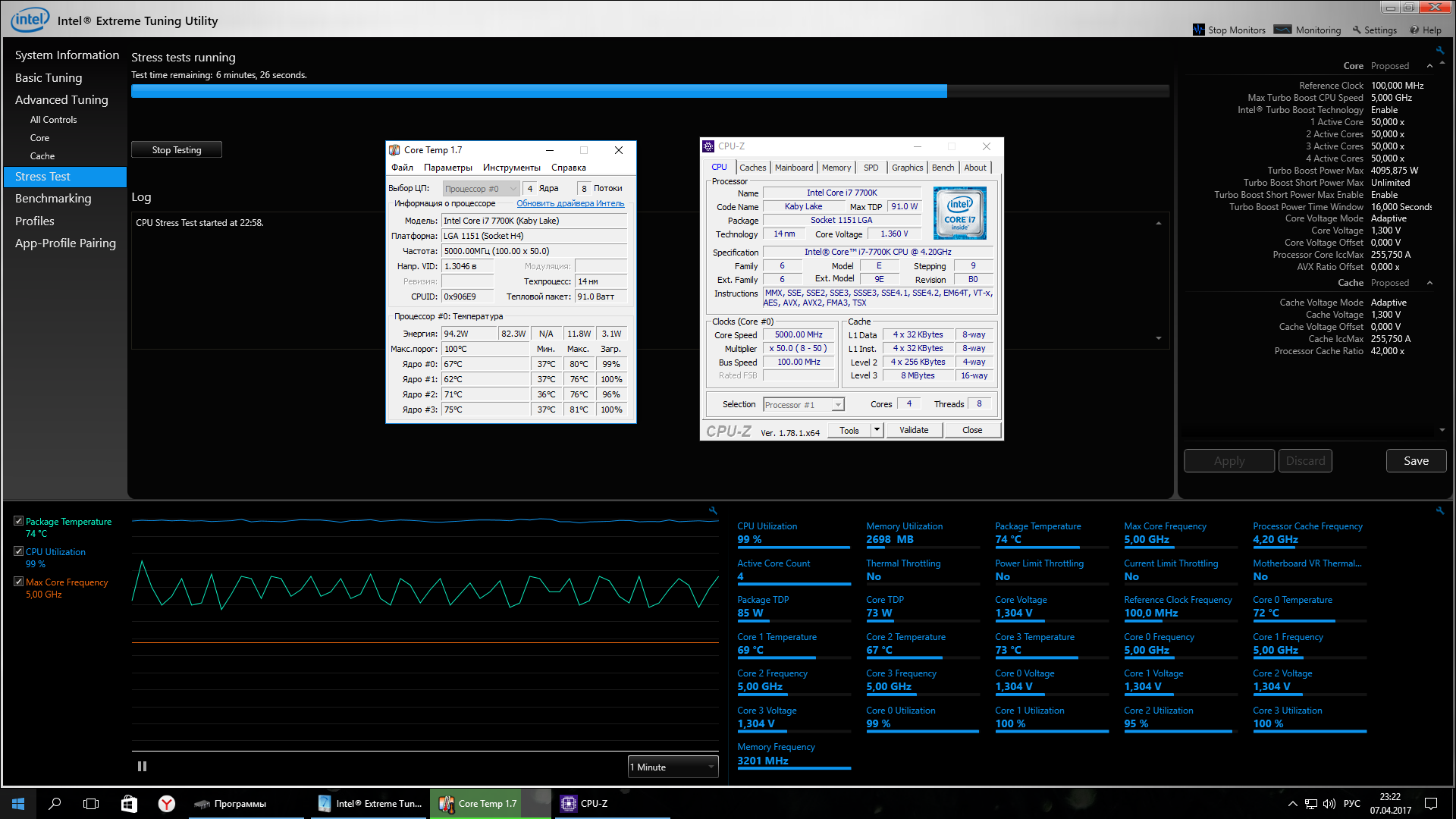Click the Stop Monitors icon

pyautogui.click(x=1199, y=30)
